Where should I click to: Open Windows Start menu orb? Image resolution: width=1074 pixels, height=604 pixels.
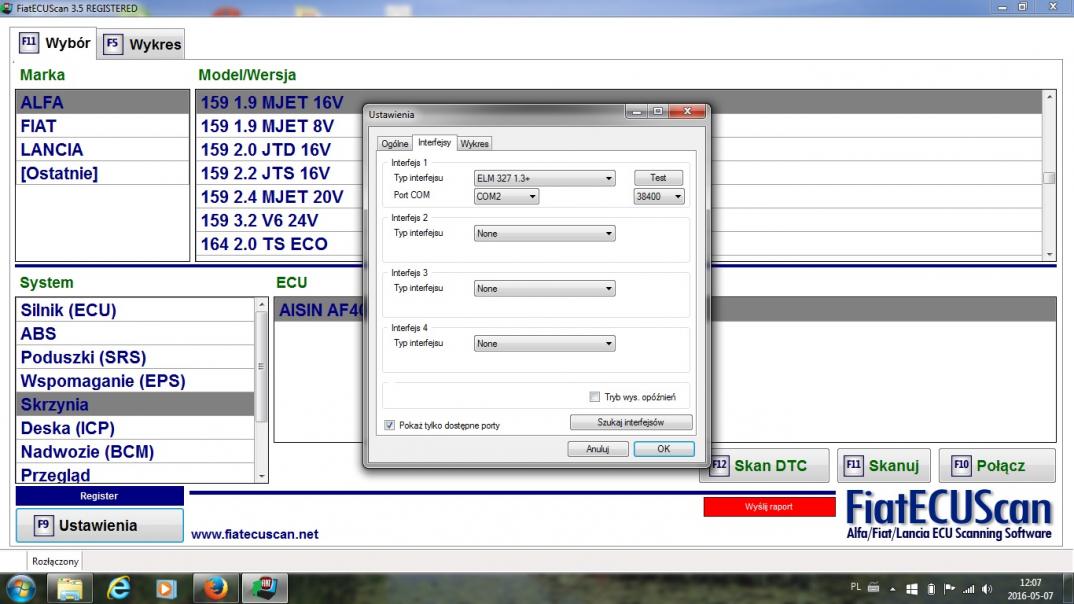[x=21, y=588]
